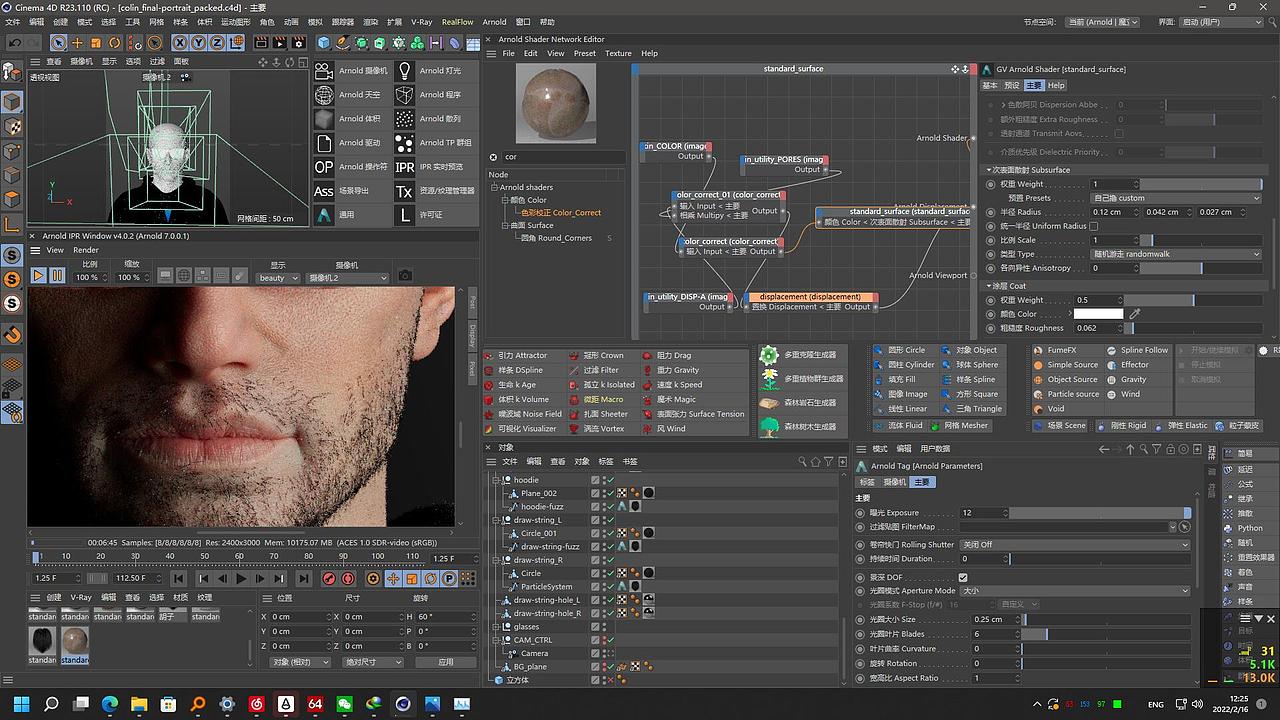
Task: Click the forest tree generator icon
Action: tap(769, 427)
